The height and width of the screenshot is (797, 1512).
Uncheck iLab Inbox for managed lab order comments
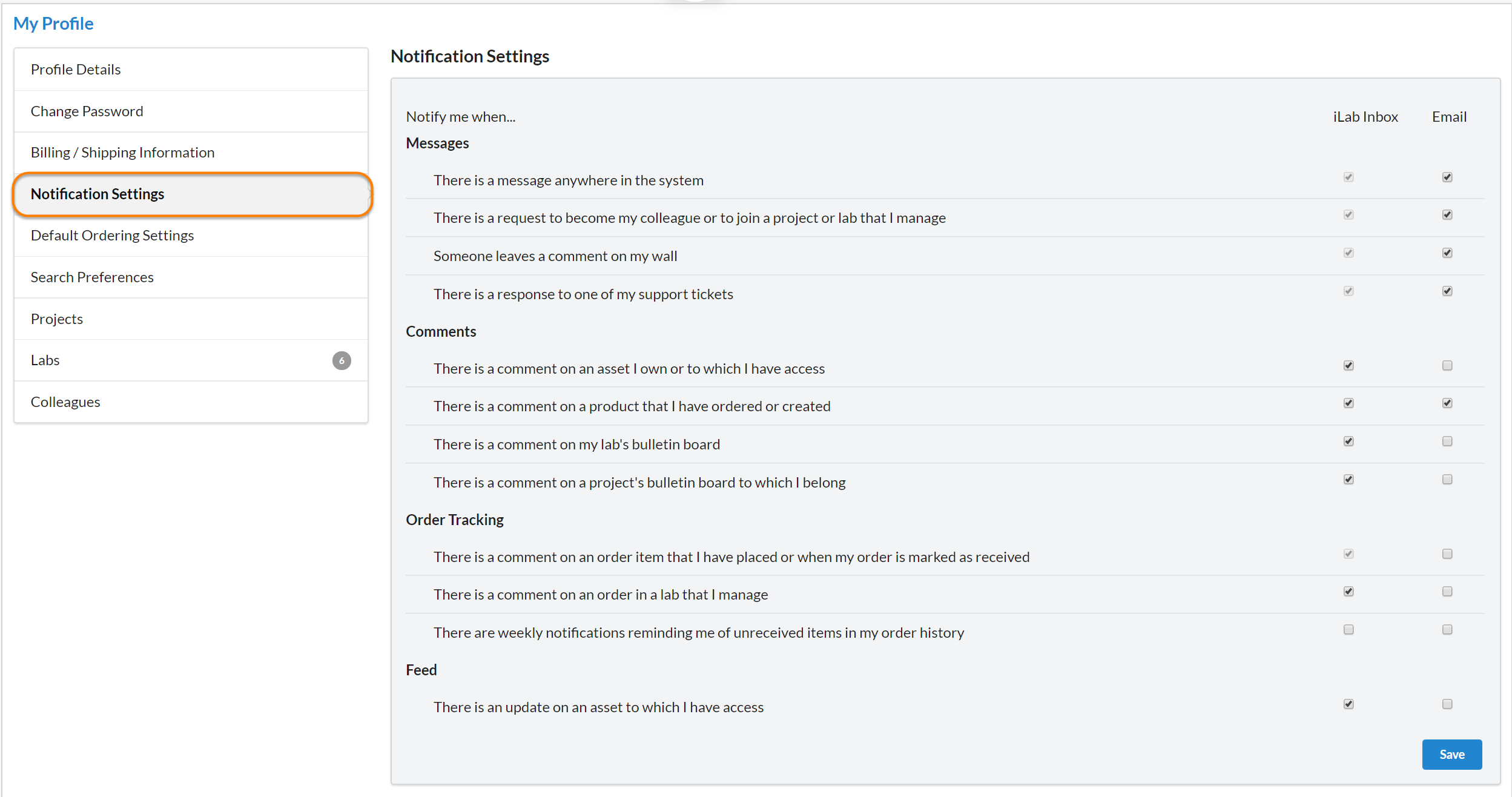click(x=1349, y=592)
